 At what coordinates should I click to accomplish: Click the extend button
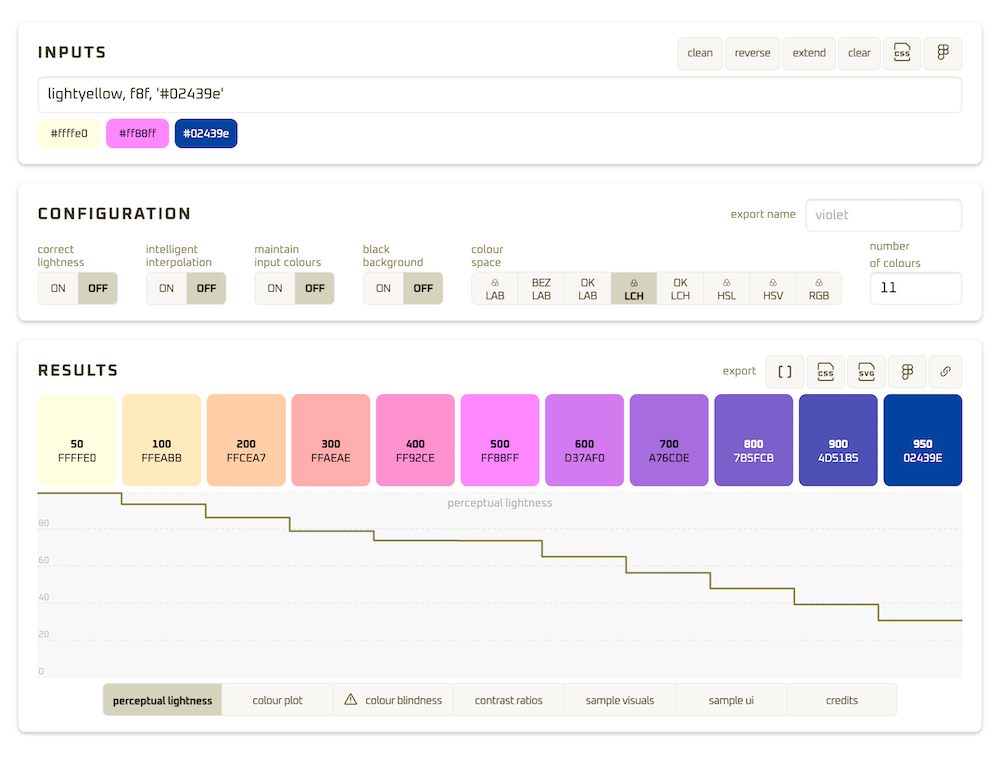click(809, 53)
